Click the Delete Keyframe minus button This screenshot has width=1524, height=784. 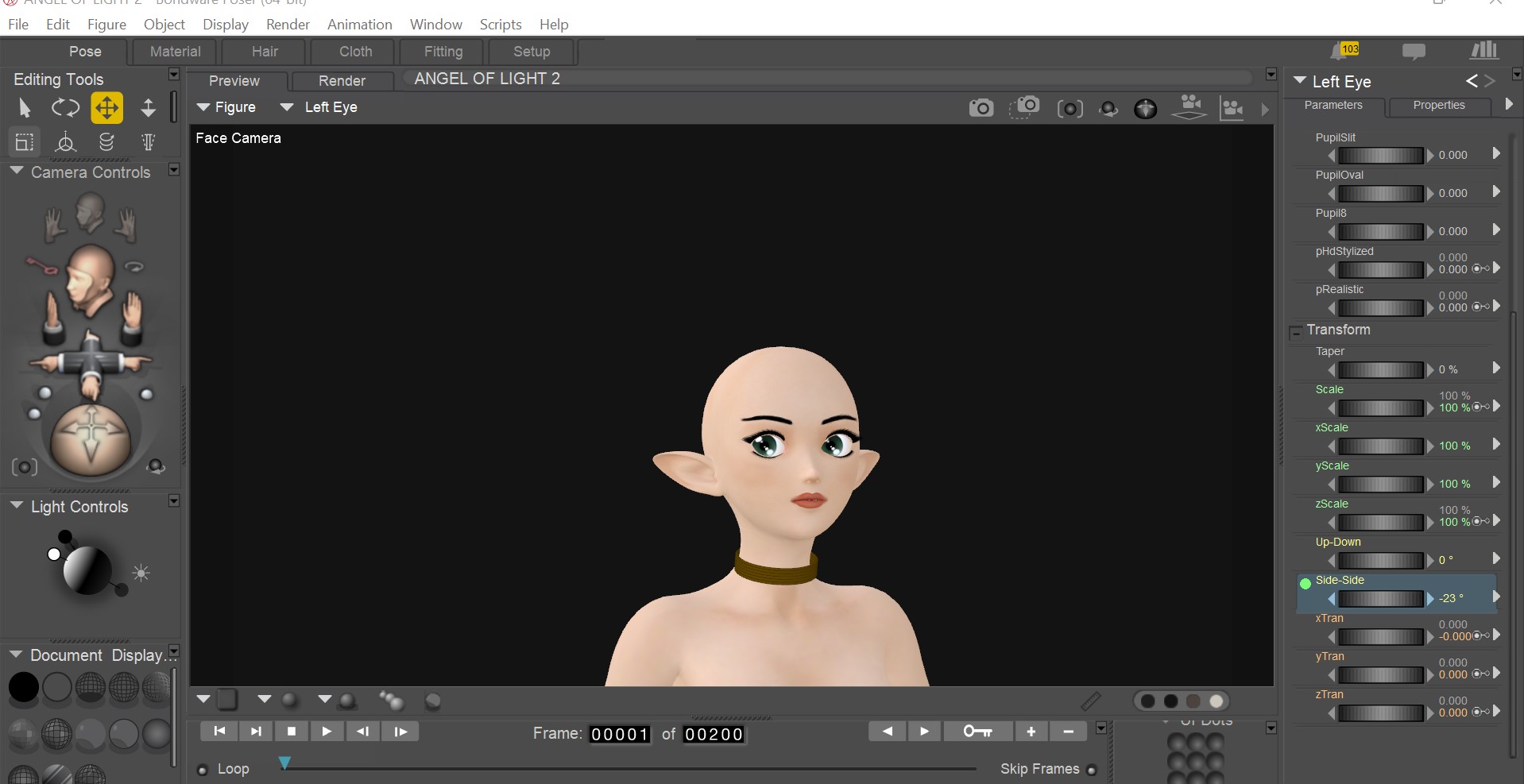point(1069,732)
